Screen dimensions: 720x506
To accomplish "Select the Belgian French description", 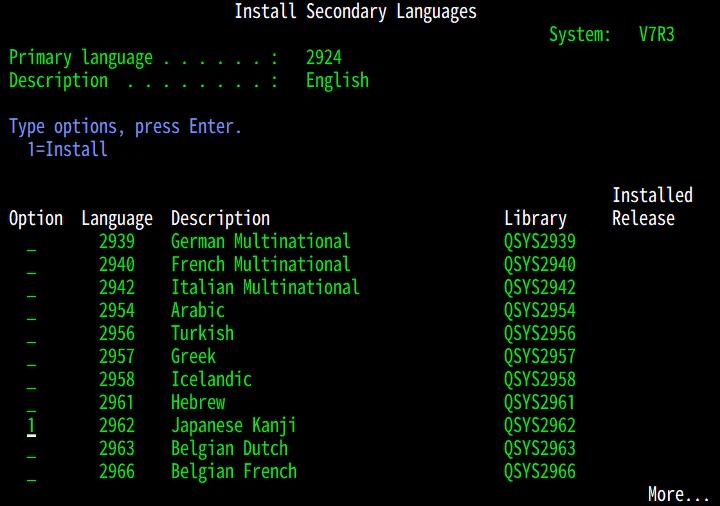I will [234, 472].
